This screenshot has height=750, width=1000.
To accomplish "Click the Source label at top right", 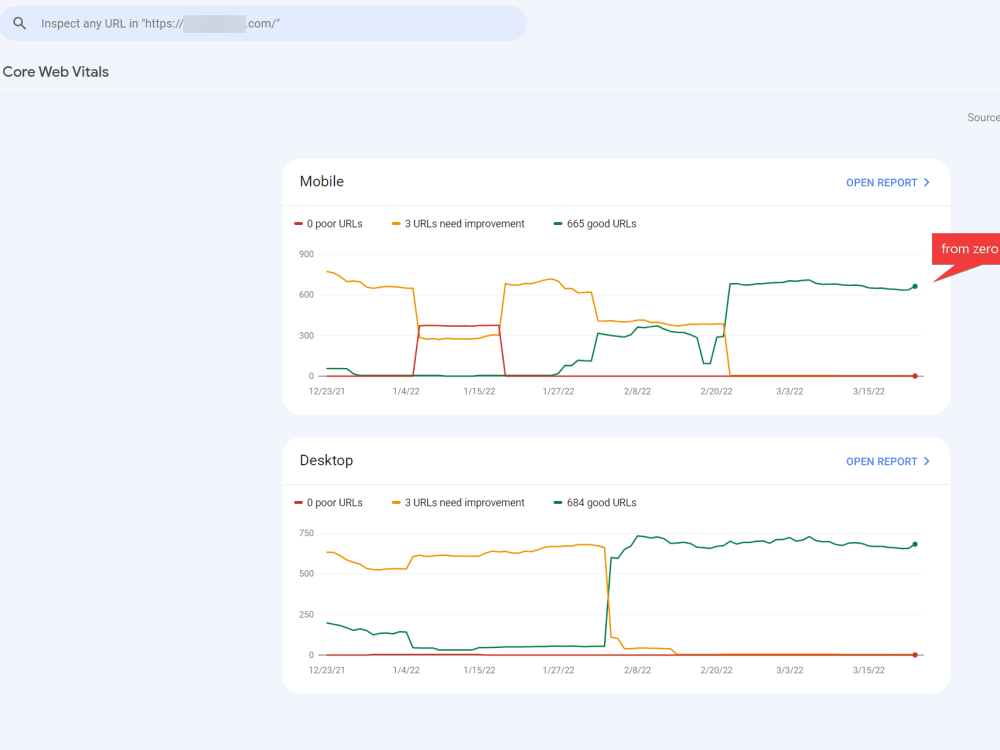I will (983, 117).
